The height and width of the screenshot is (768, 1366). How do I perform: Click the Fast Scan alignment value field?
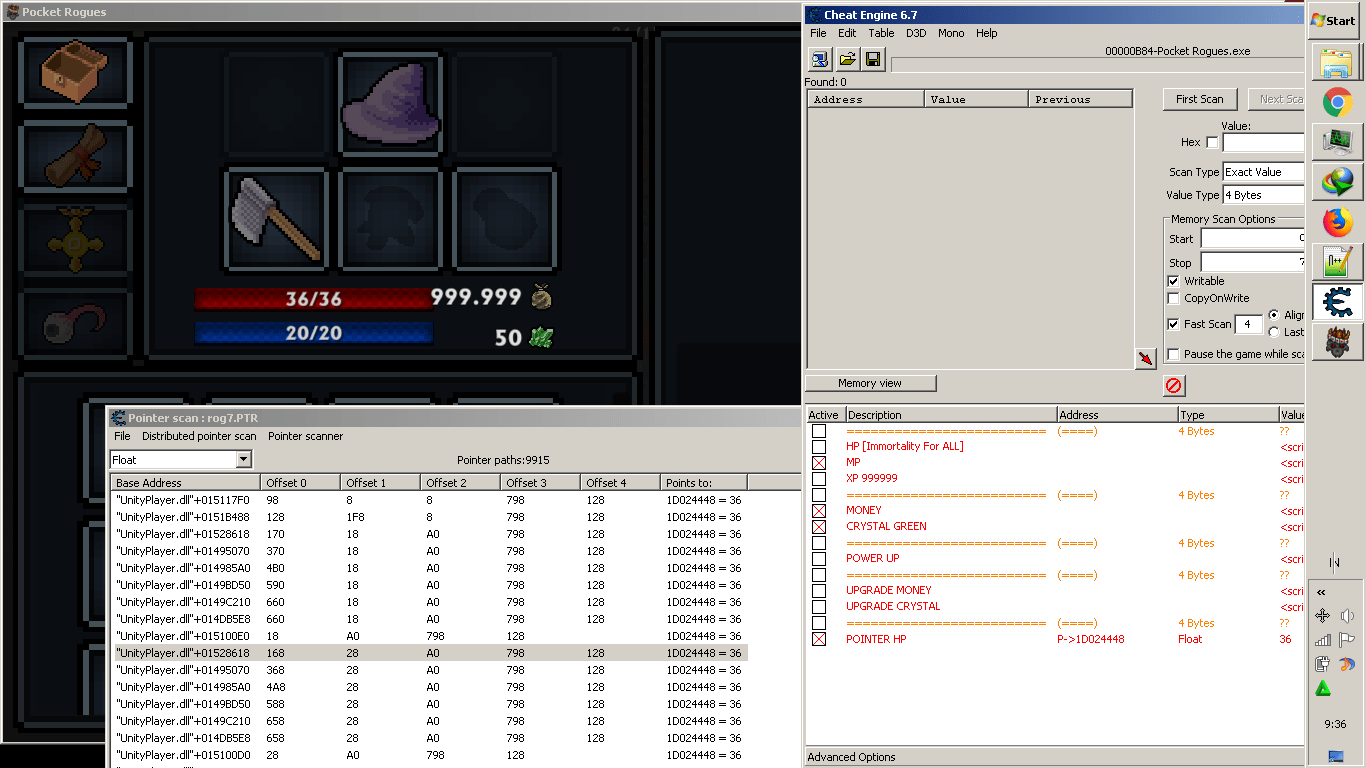coord(1248,324)
